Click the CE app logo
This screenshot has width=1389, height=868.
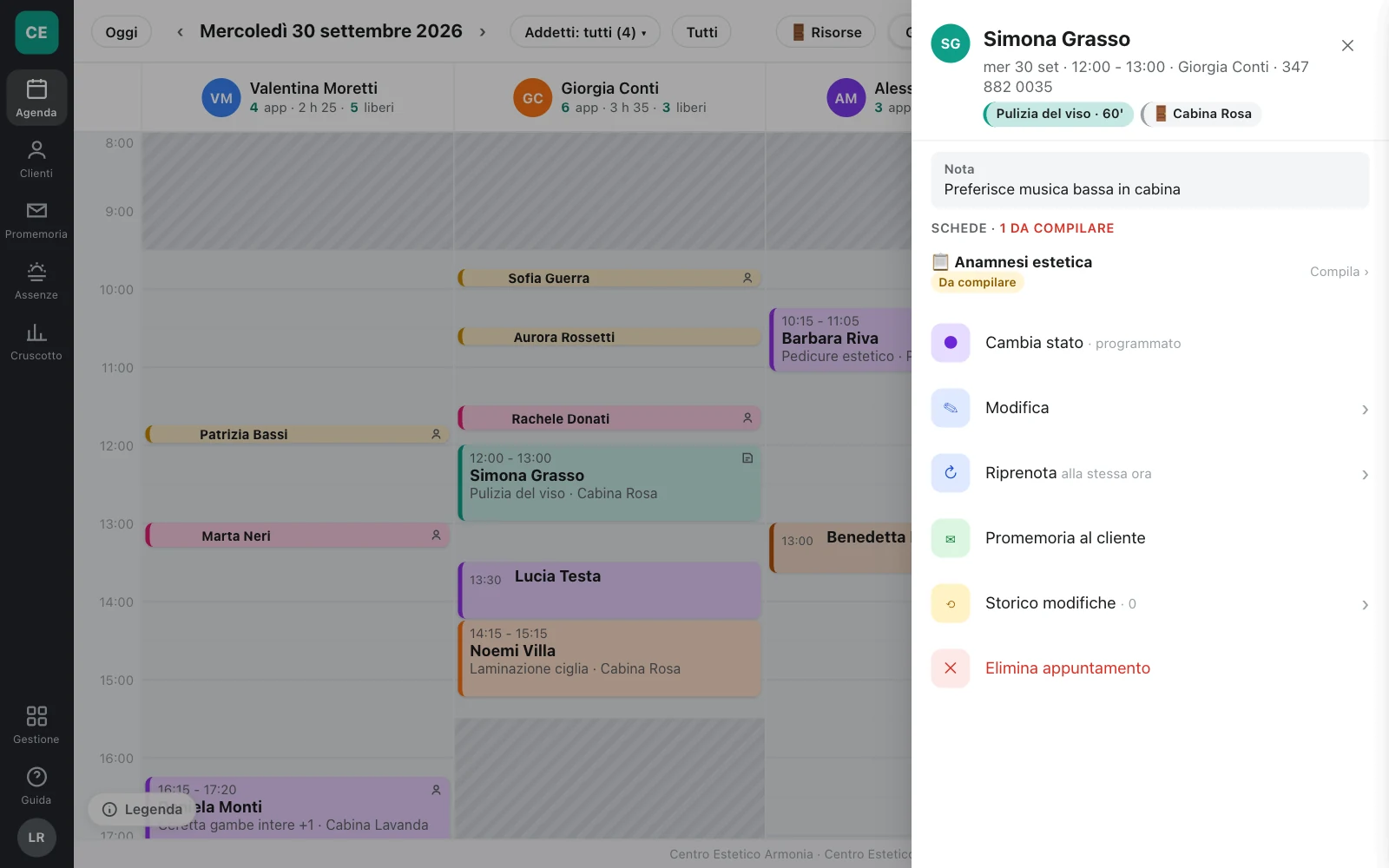36,33
